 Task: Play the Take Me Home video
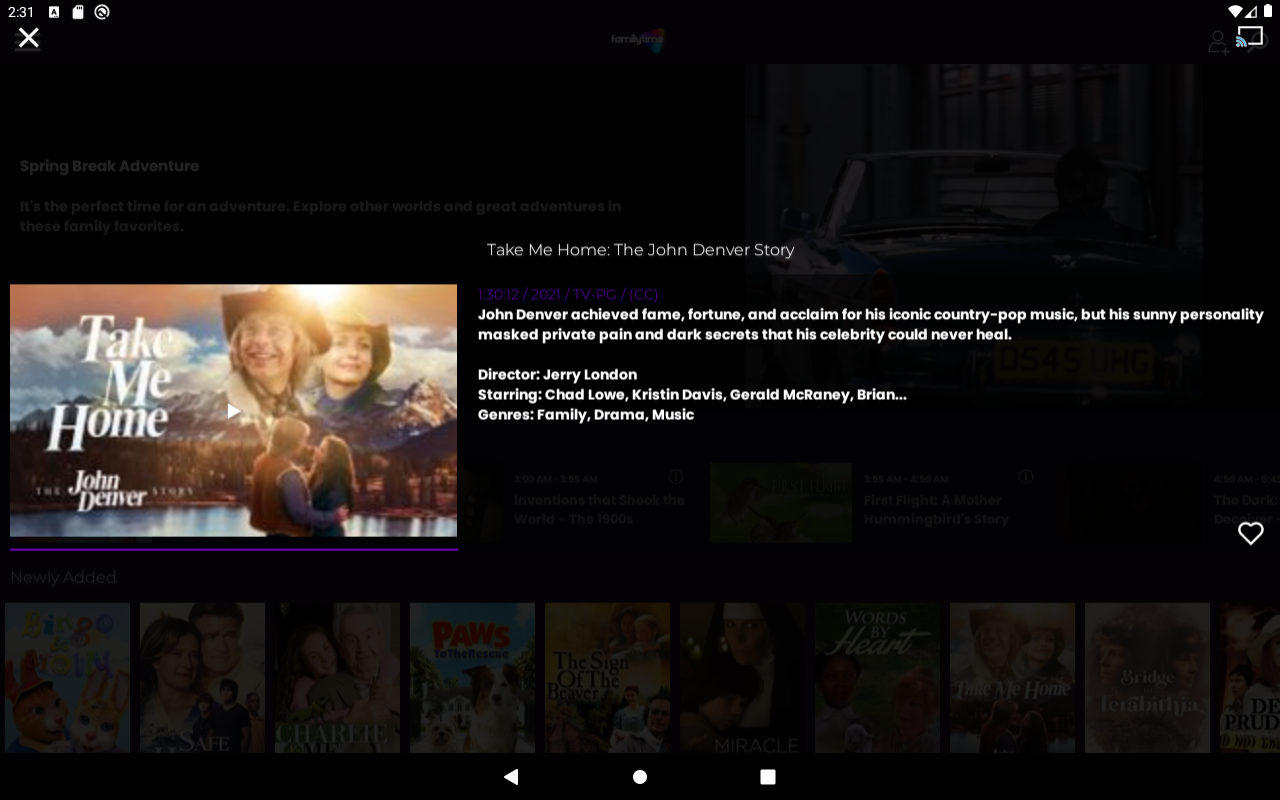[233, 410]
